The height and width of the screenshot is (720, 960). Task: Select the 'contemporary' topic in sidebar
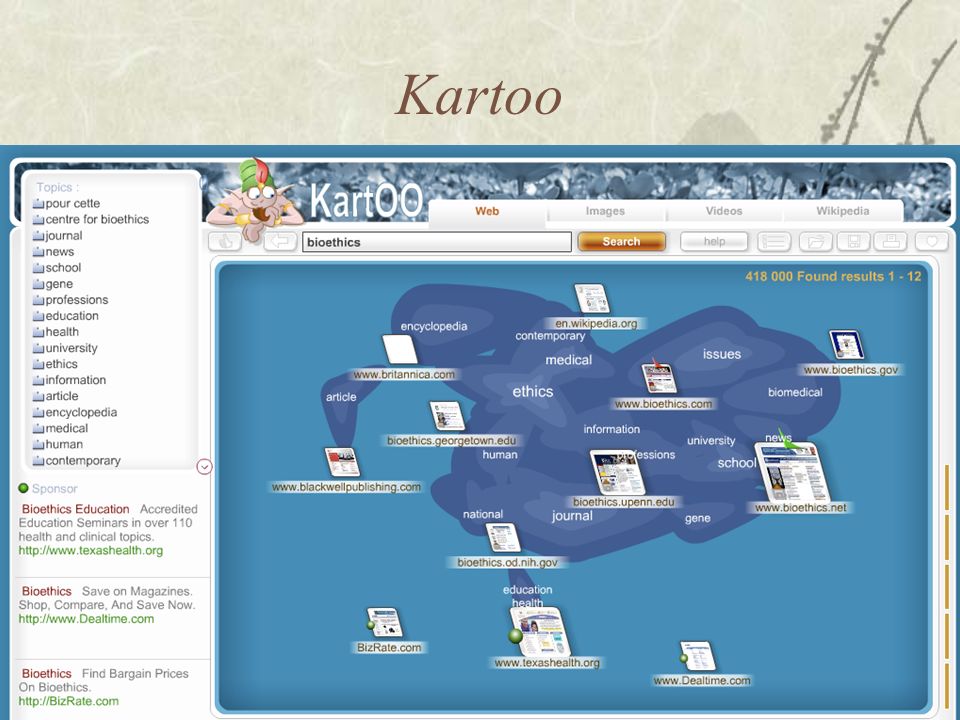click(77, 460)
